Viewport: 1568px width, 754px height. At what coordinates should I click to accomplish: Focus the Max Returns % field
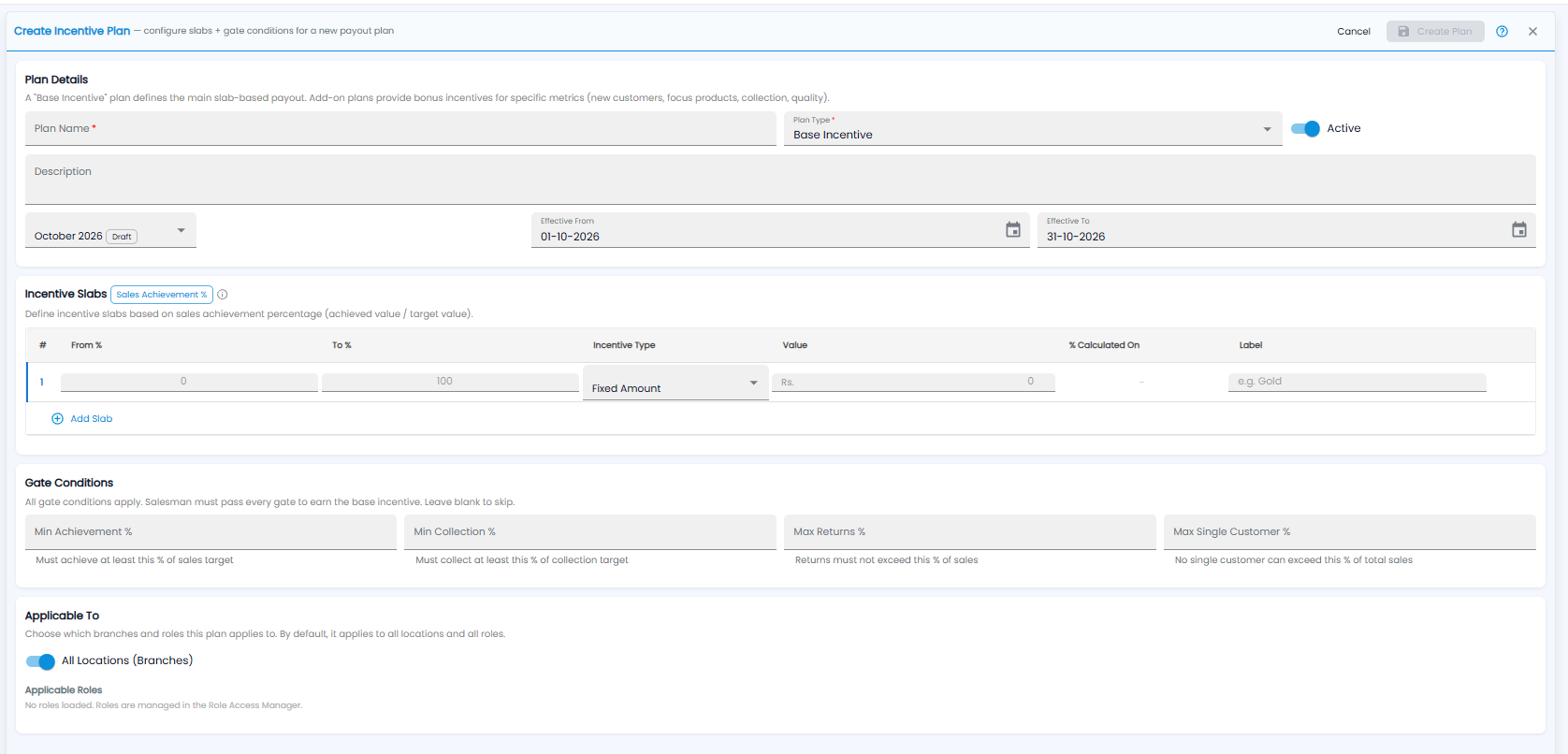coord(970,532)
